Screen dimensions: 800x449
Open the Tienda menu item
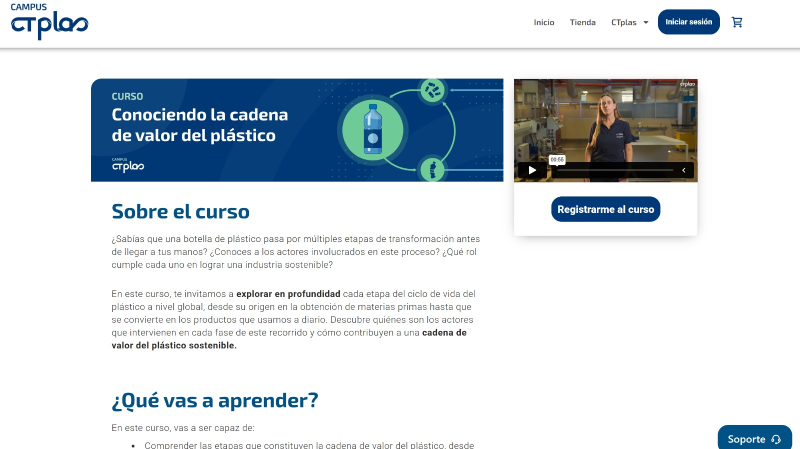click(x=582, y=22)
